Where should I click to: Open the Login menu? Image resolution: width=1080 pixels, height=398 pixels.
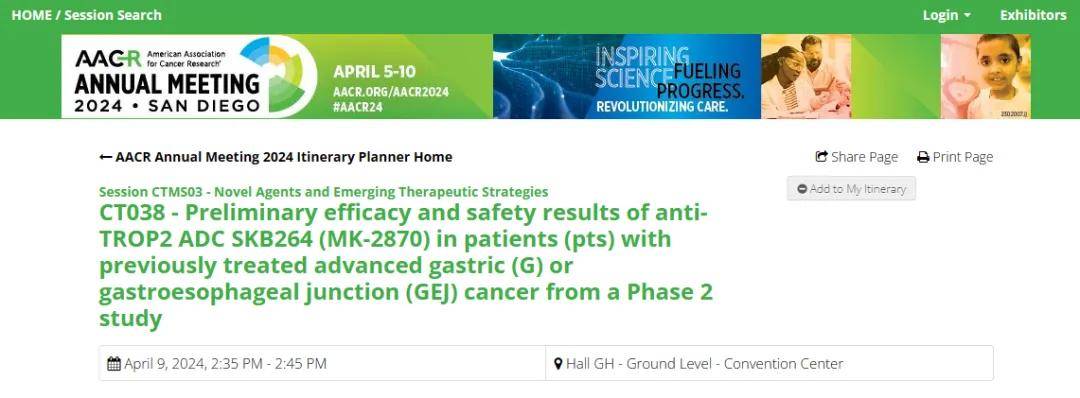(947, 15)
